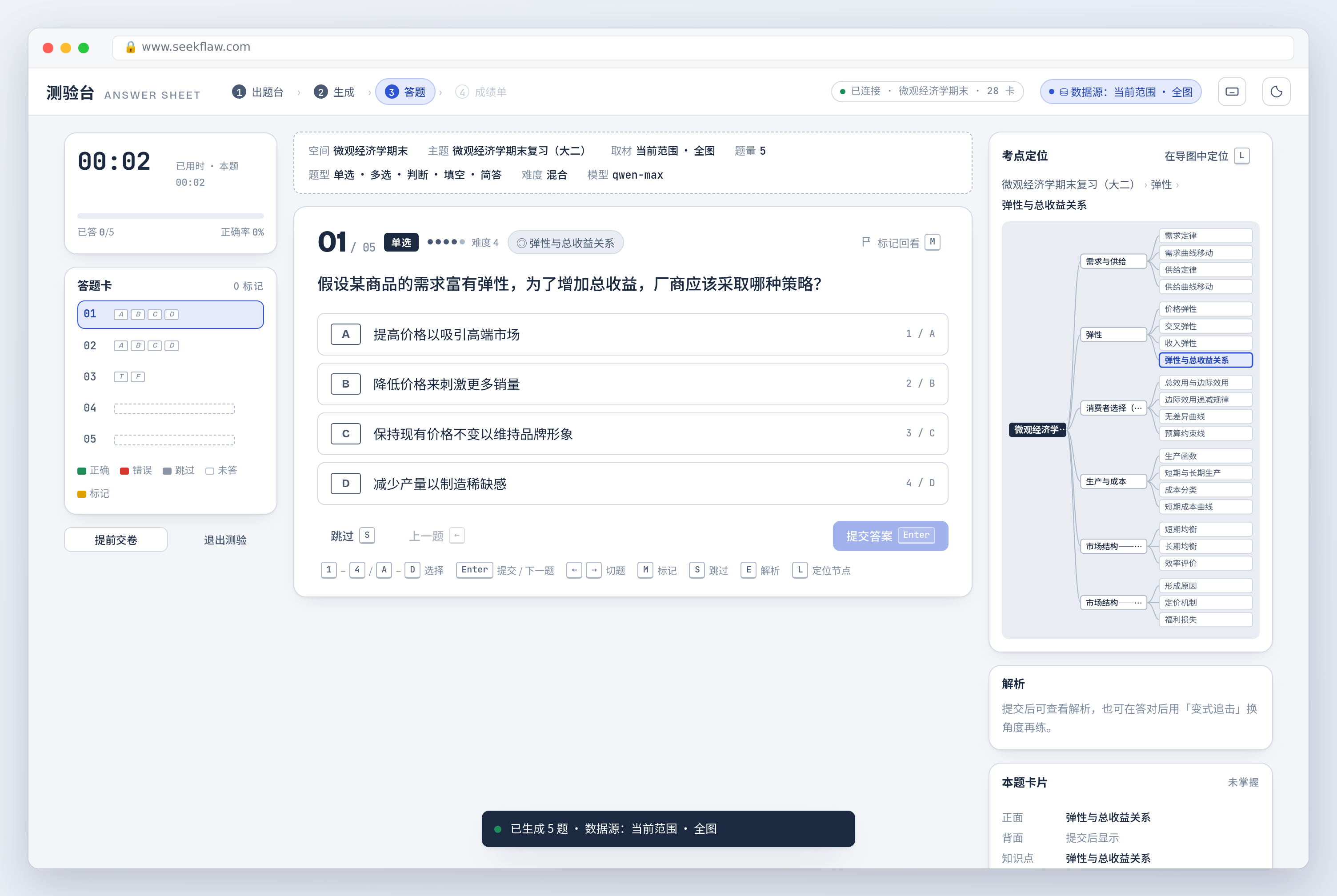Open step 3 答题 tab
The height and width of the screenshot is (896, 1337).
tap(405, 92)
